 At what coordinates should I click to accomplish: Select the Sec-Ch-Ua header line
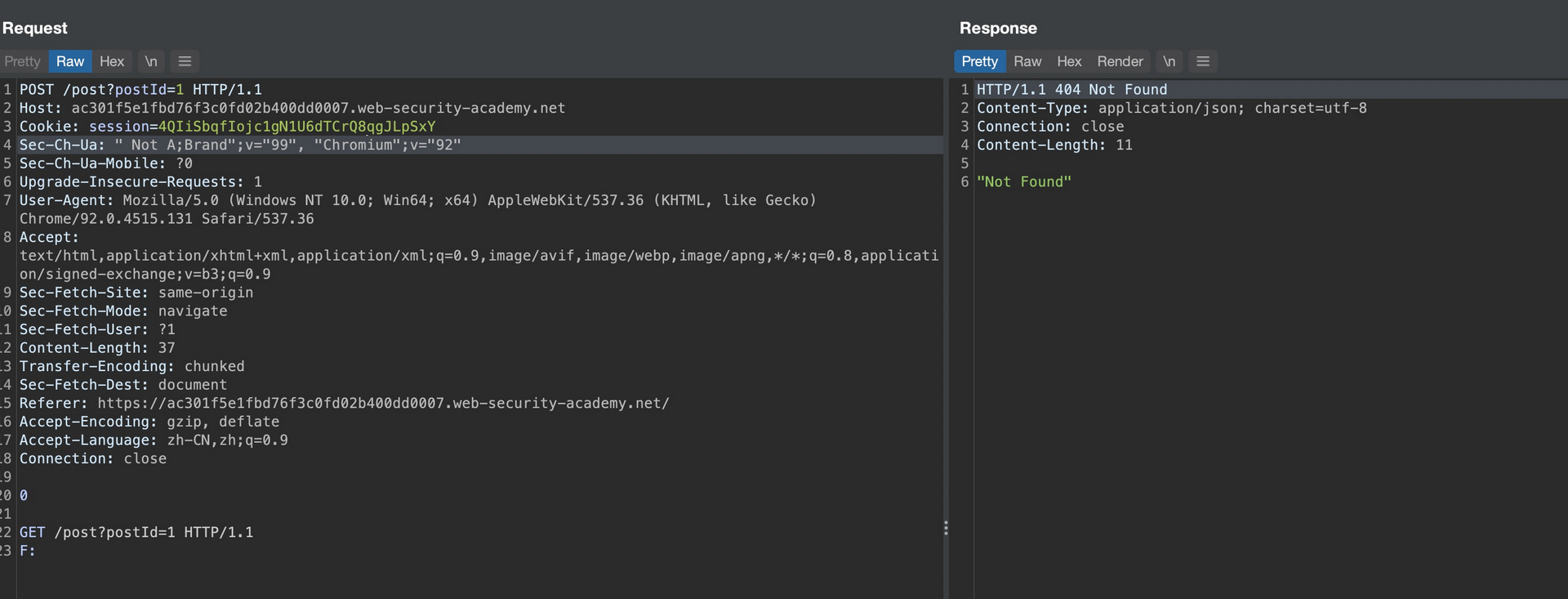point(240,145)
